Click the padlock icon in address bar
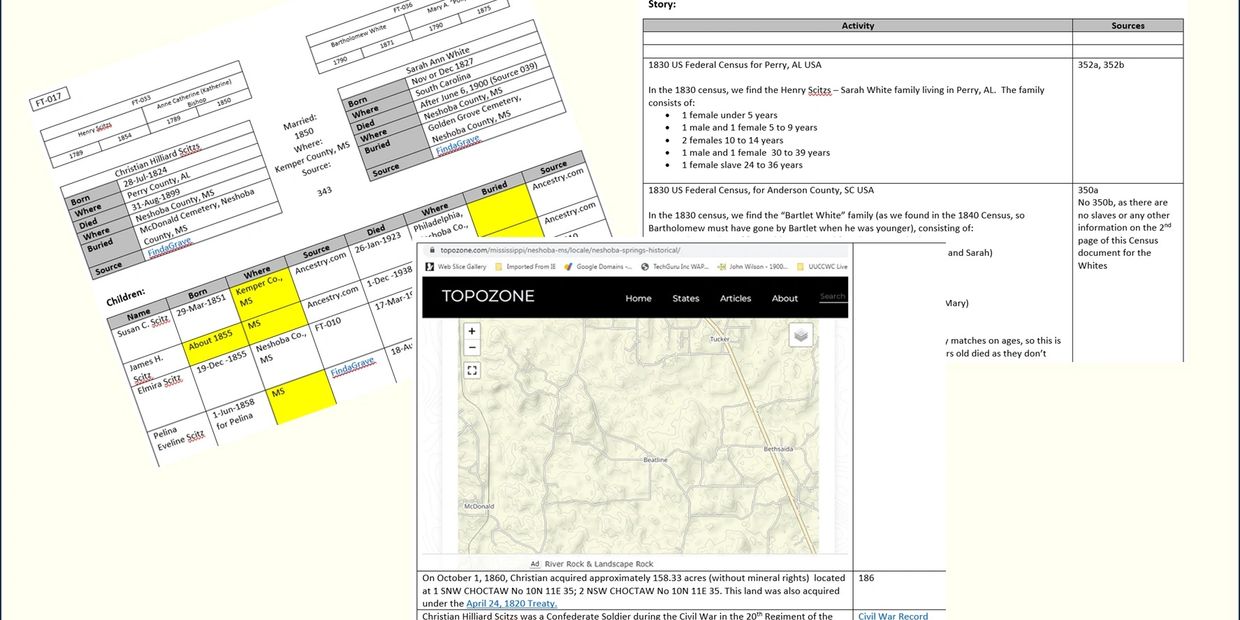 coord(432,249)
